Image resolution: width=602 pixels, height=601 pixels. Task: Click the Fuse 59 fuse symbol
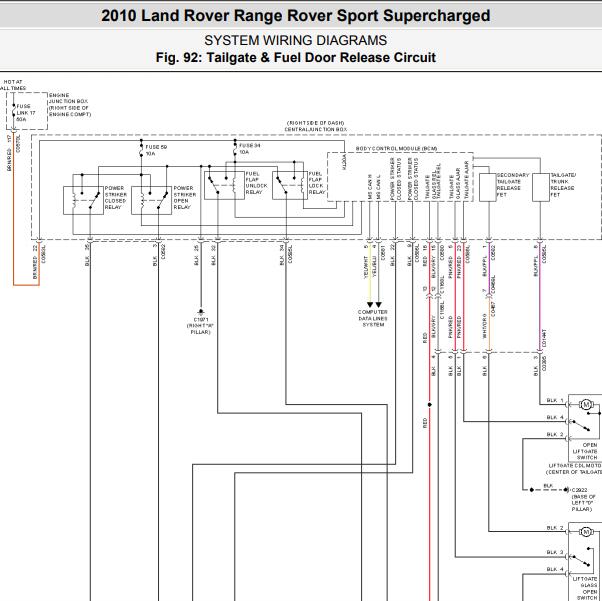tap(141, 151)
